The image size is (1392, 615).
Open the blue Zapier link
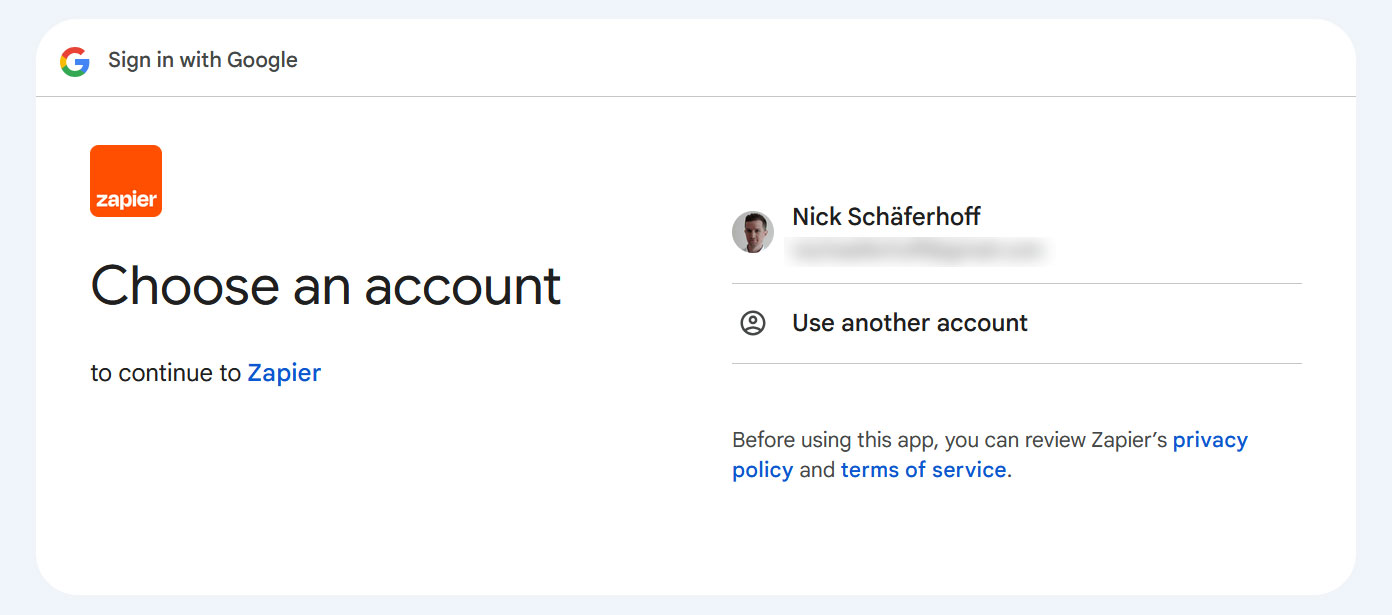pos(284,373)
